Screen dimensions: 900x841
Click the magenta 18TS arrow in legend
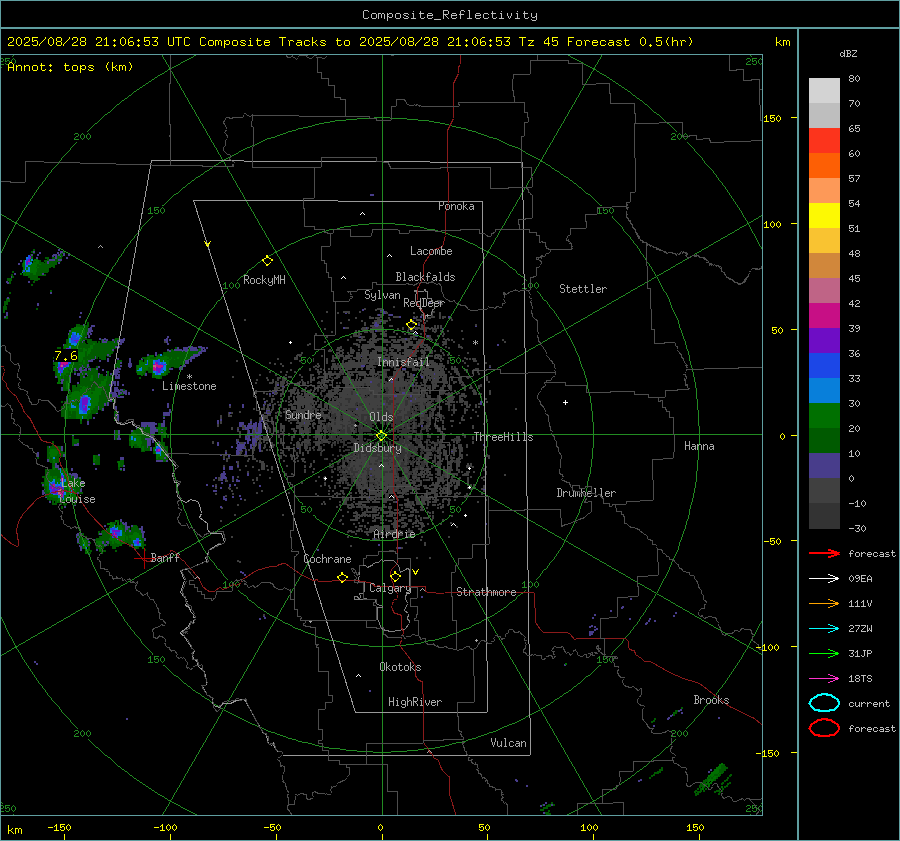[824, 679]
